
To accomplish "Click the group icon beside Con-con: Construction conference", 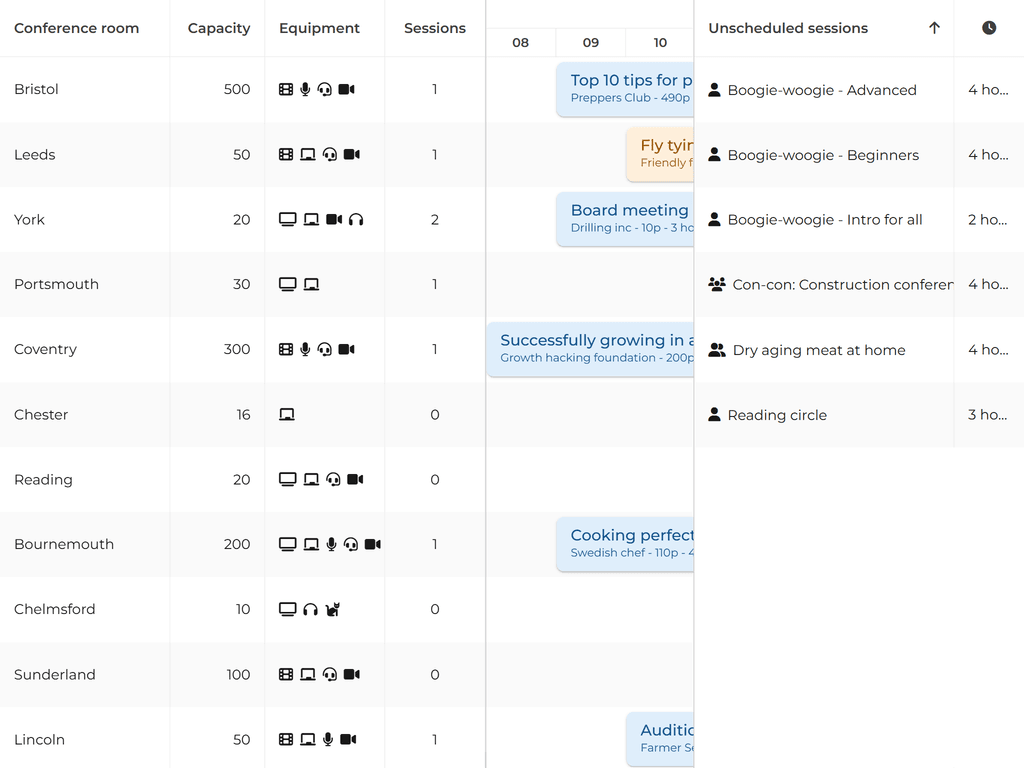I will coord(716,284).
